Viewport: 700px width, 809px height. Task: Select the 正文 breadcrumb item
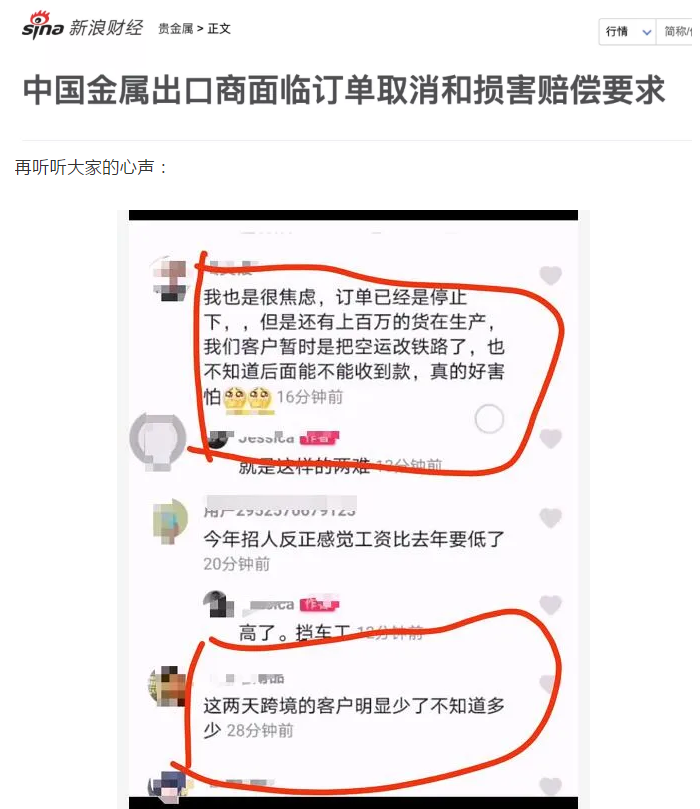pos(219,29)
